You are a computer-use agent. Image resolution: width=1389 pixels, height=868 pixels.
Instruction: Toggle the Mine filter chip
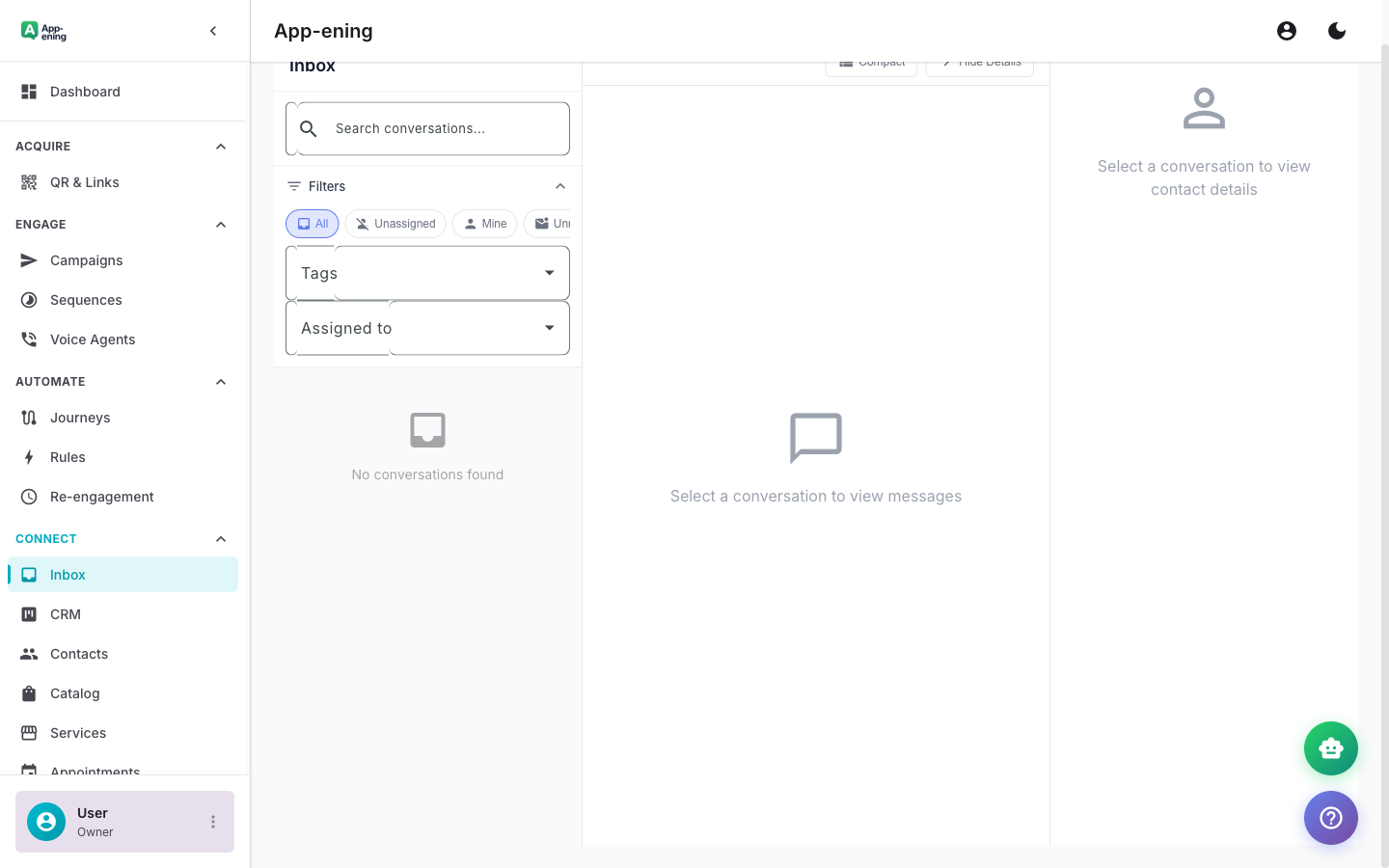pyautogui.click(x=484, y=223)
